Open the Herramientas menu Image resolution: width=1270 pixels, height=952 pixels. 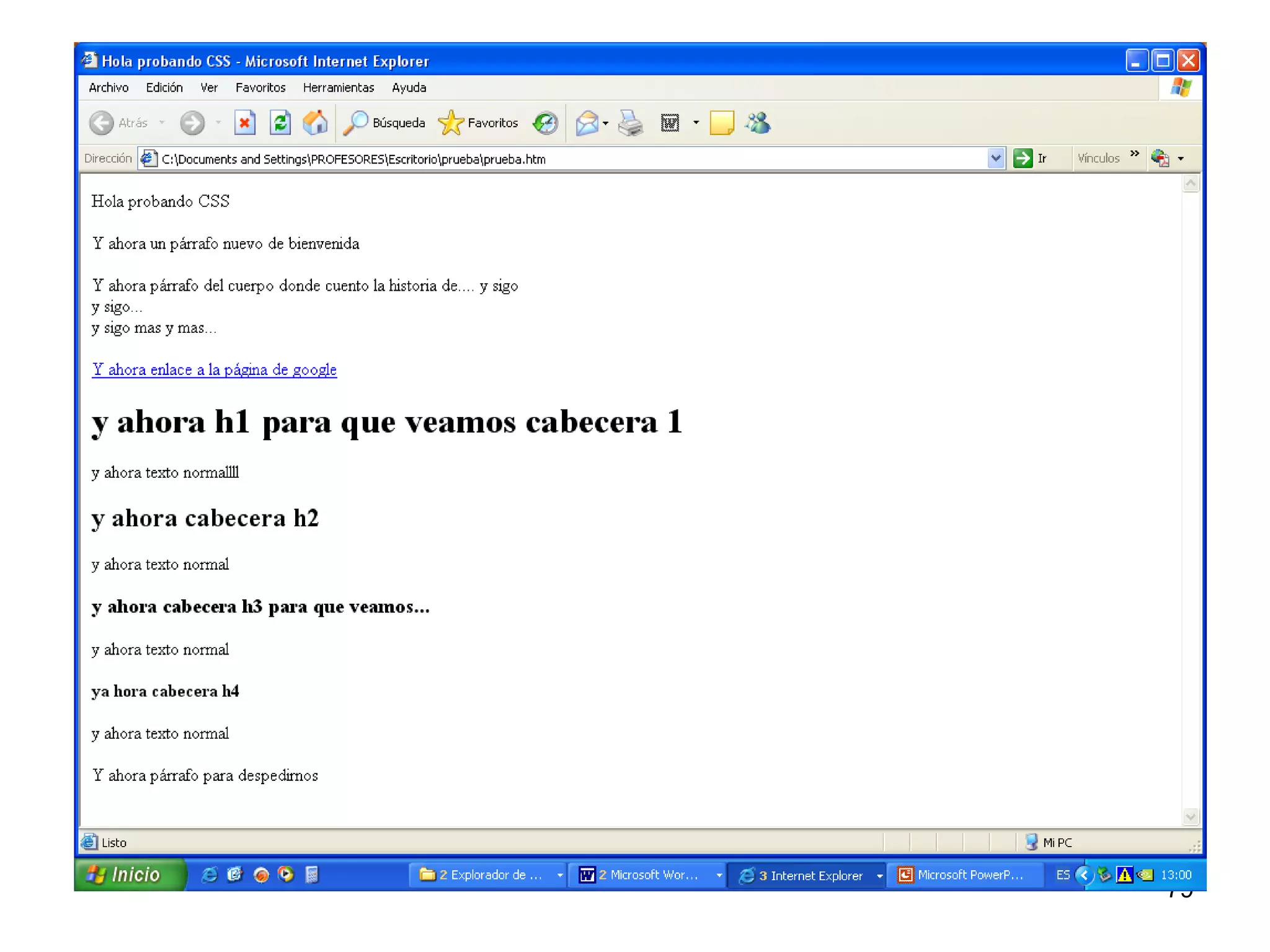(338, 87)
